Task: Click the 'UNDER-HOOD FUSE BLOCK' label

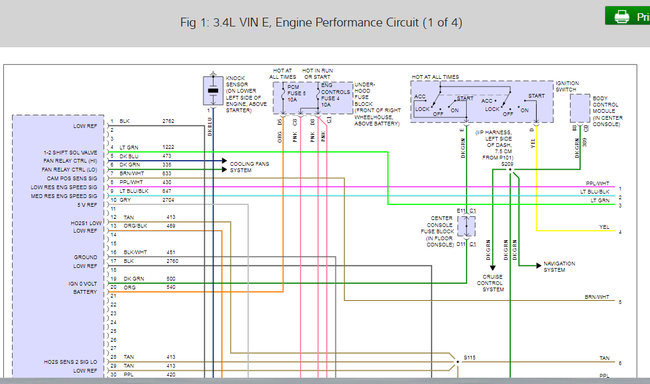Action: pos(364,94)
